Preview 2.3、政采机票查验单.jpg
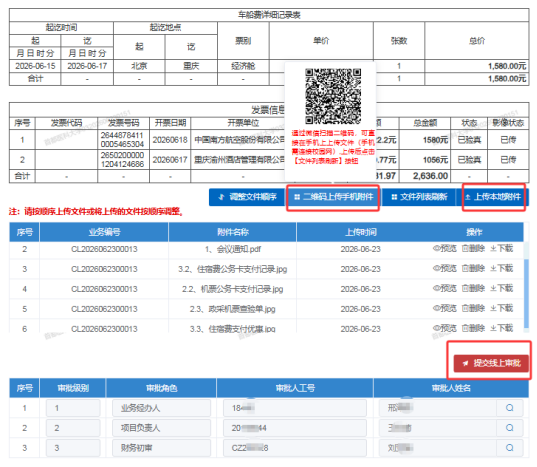 (x=445, y=308)
